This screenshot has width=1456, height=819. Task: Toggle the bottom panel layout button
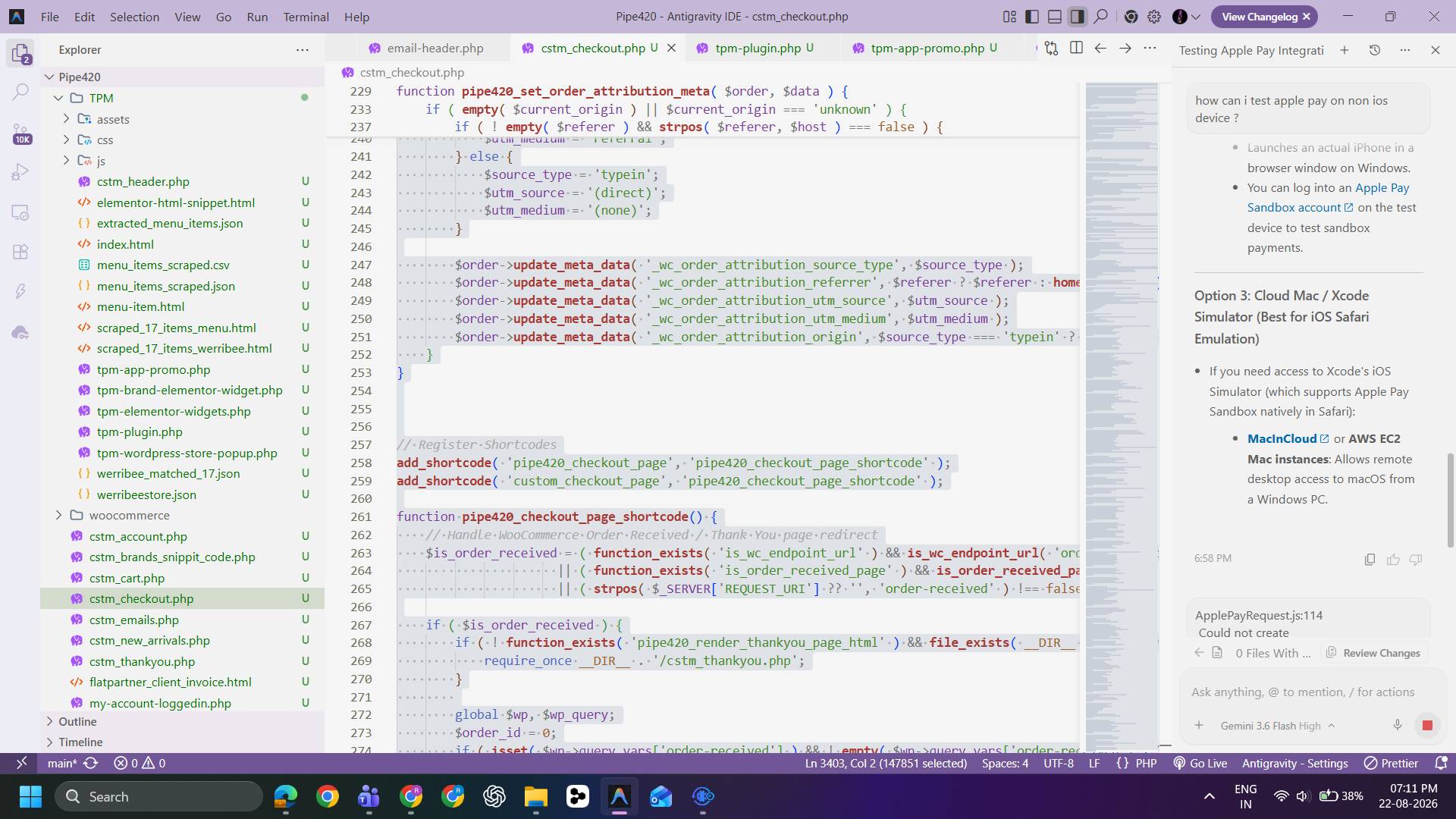tap(1054, 17)
